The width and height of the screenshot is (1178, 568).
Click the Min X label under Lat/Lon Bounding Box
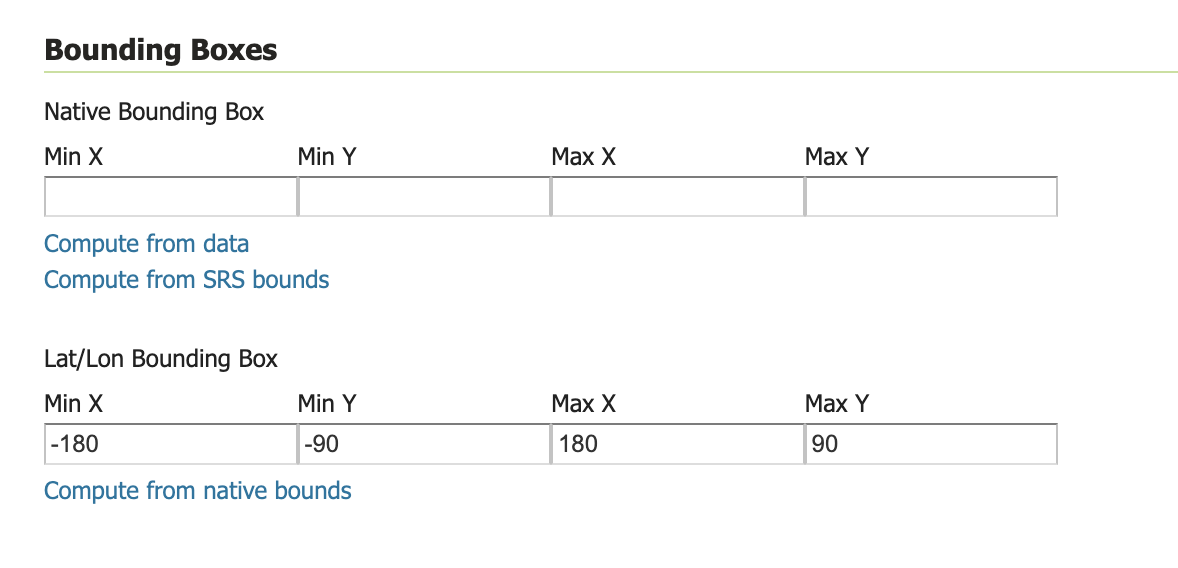coord(74,404)
